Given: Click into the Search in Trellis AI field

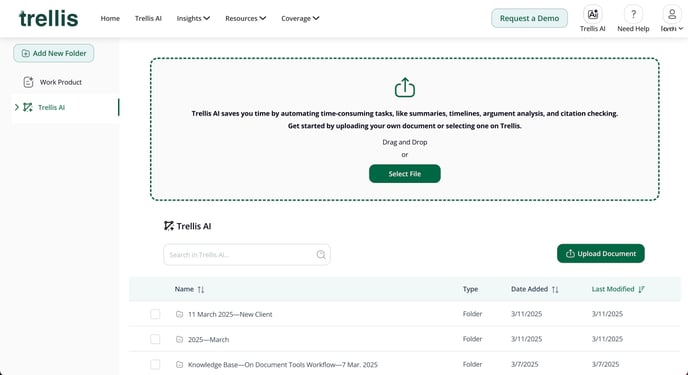Looking at the screenshot, I should pos(247,255).
